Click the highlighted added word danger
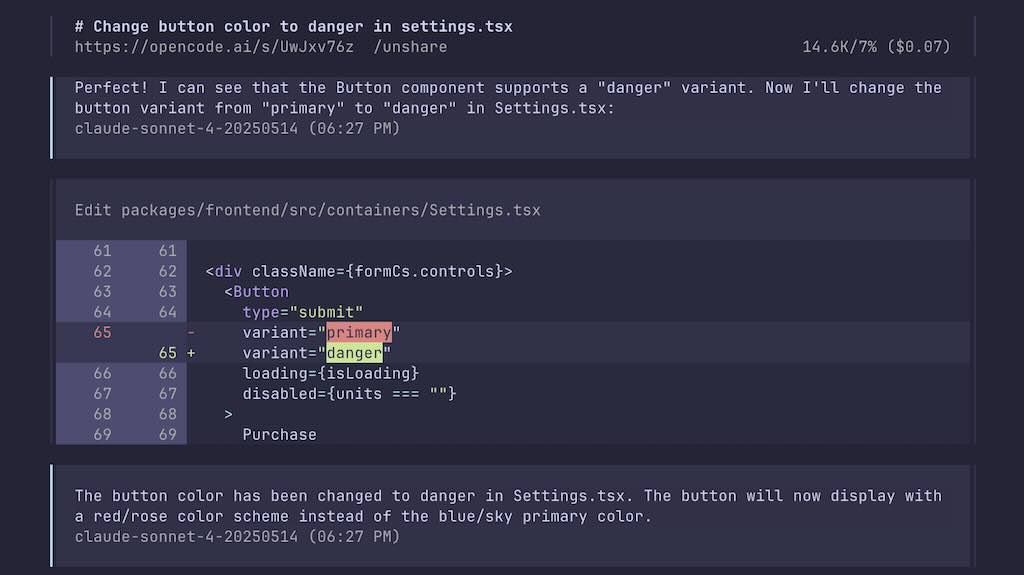Image resolution: width=1024 pixels, height=575 pixels. [x=354, y=353]
